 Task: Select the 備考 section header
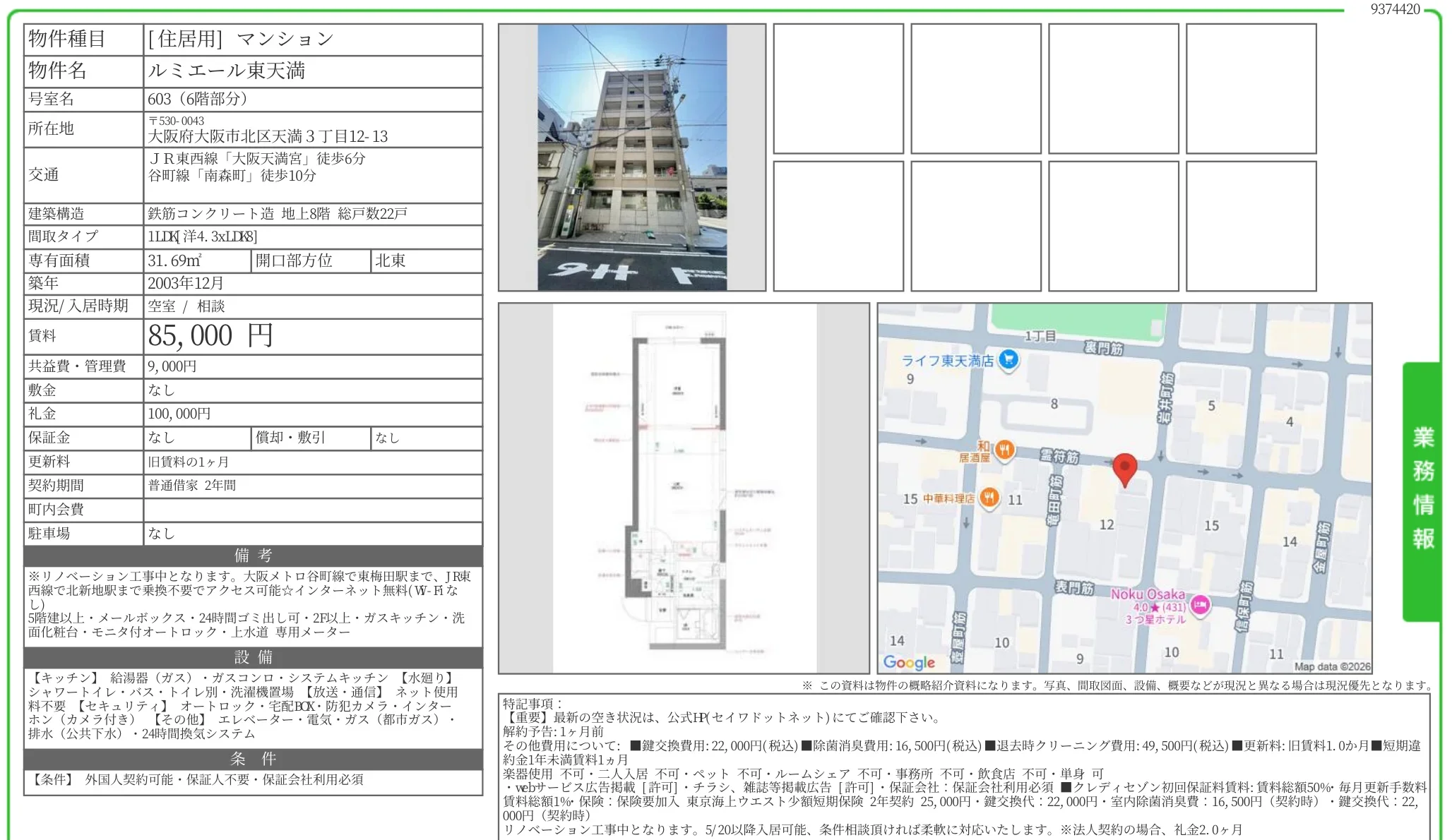[x=252, y=556]
